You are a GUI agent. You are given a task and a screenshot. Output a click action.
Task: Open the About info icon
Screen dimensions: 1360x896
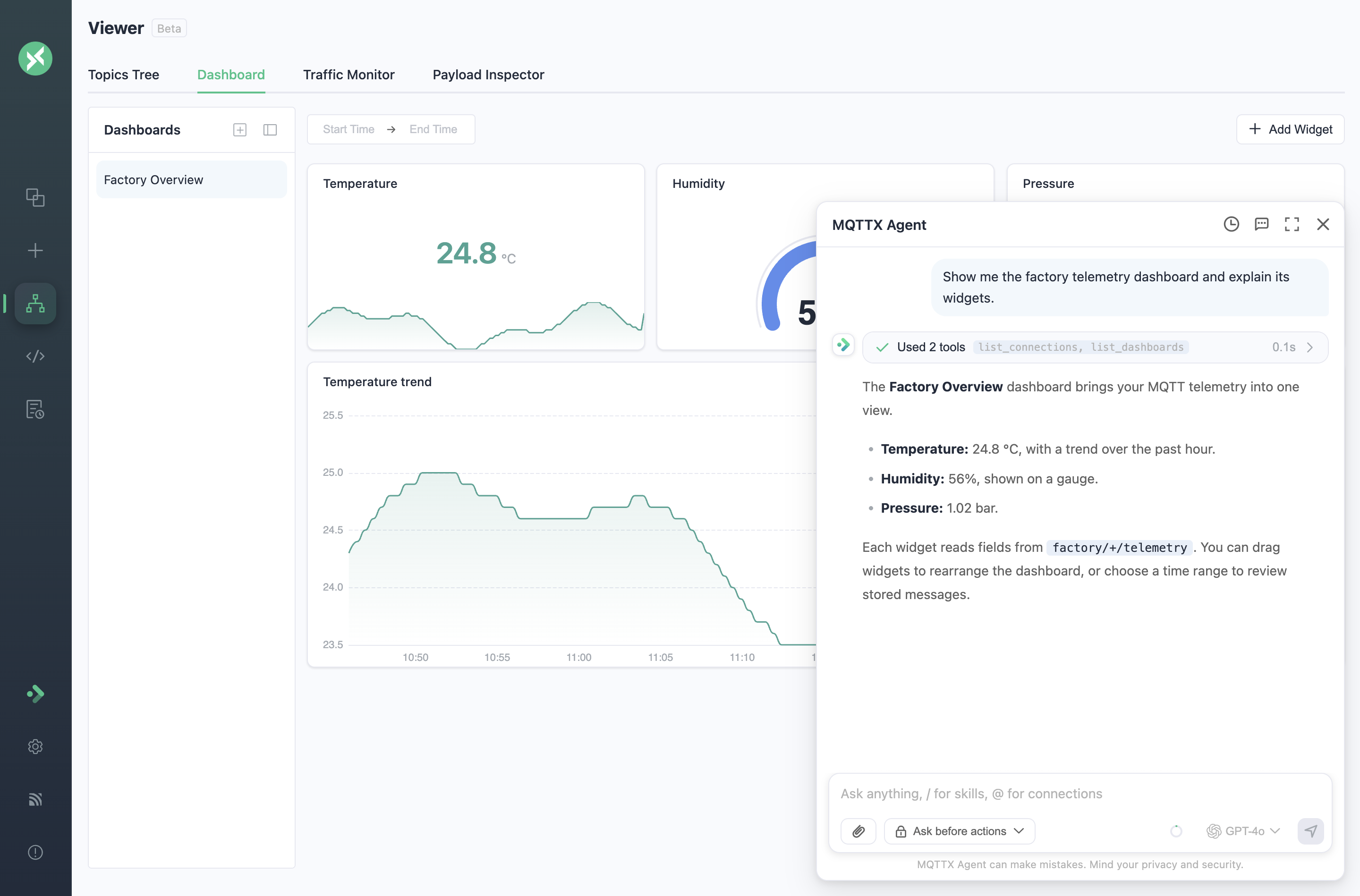click(35, 852)
